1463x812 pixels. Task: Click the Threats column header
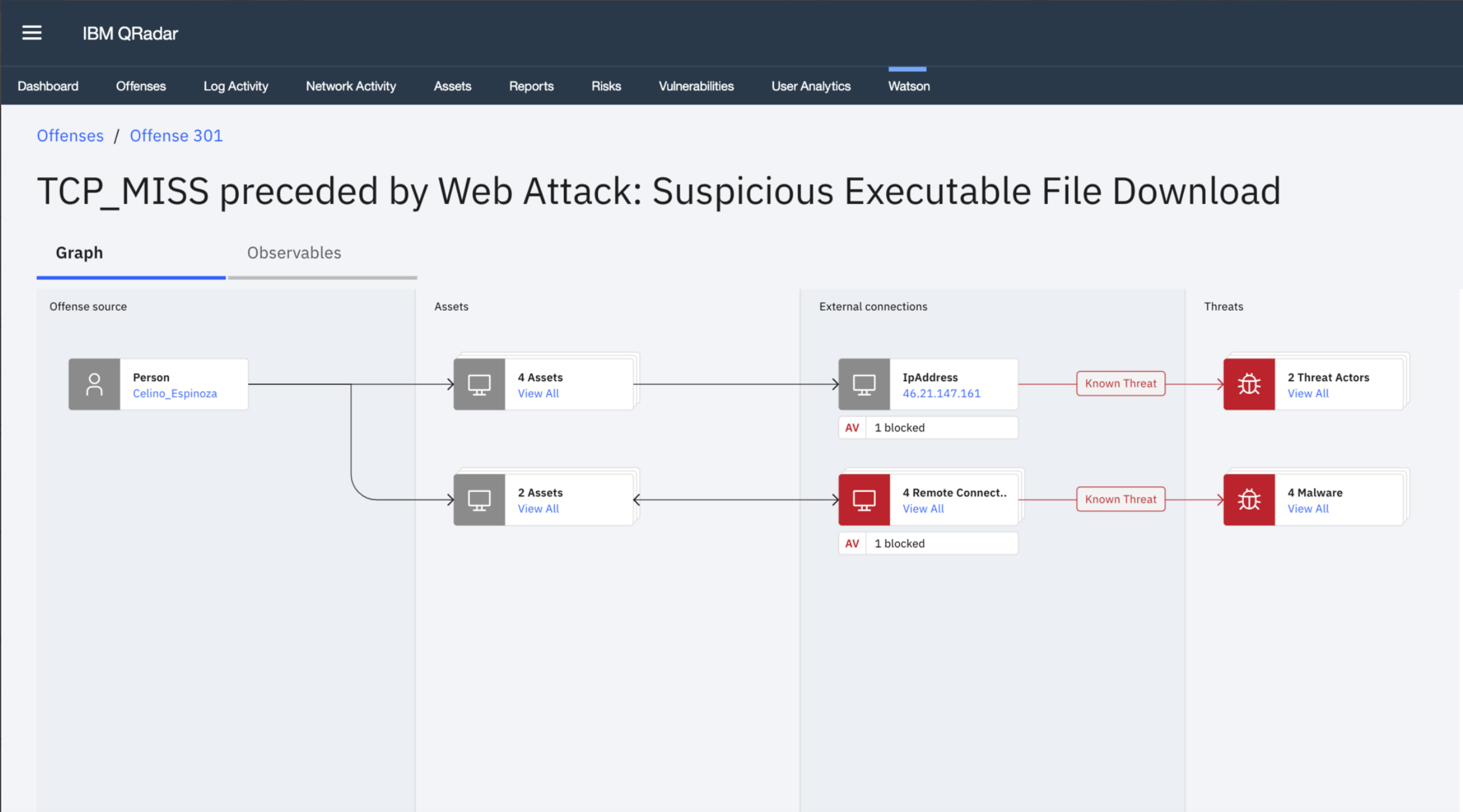coord(1223,306)
